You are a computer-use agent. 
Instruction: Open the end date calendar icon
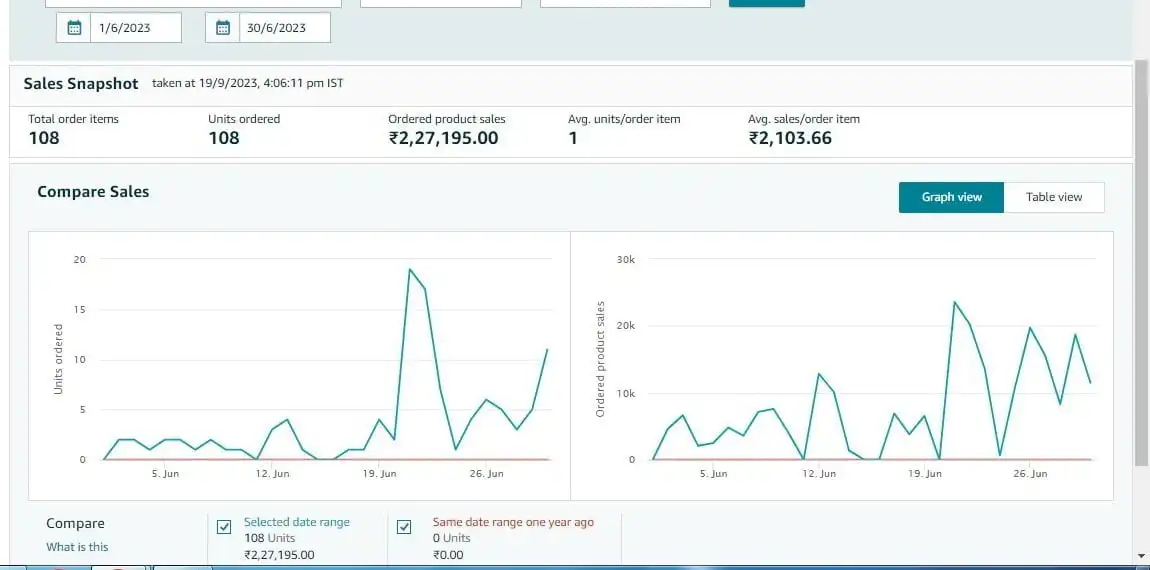point(223,28)
